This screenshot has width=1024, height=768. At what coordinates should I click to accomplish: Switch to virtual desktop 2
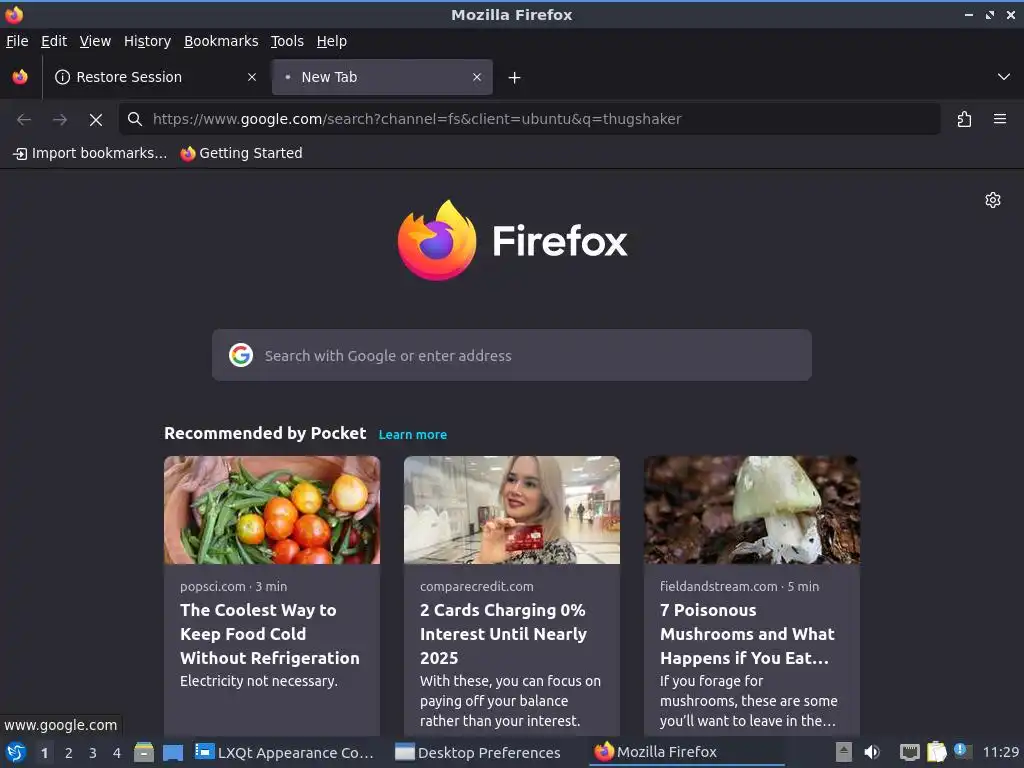click(x=69, y=753)
